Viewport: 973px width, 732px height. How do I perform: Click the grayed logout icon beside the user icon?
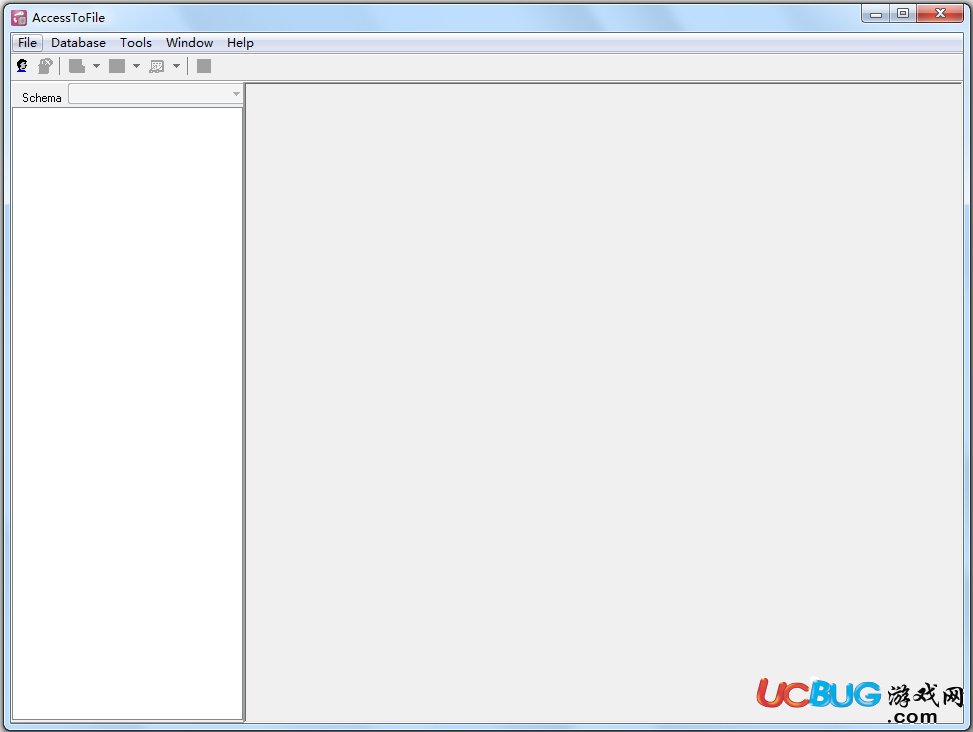[45, 66]
